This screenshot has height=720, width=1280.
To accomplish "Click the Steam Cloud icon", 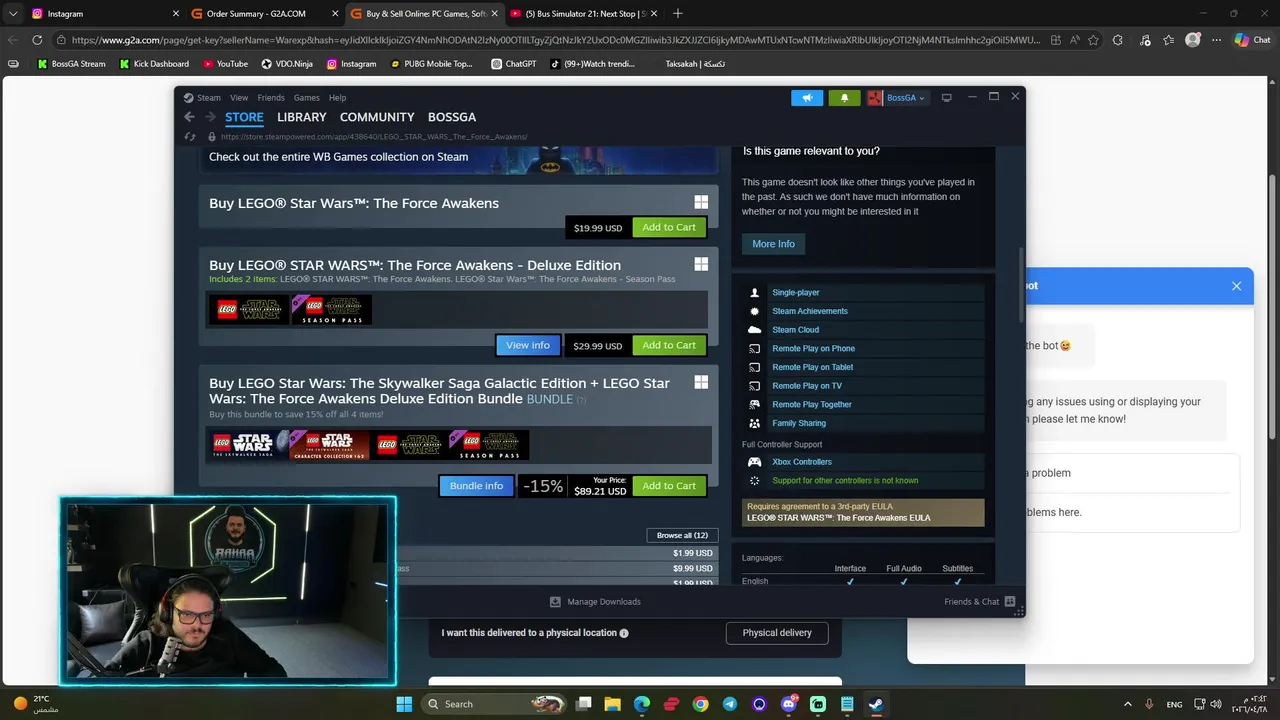I will [755, 329].
